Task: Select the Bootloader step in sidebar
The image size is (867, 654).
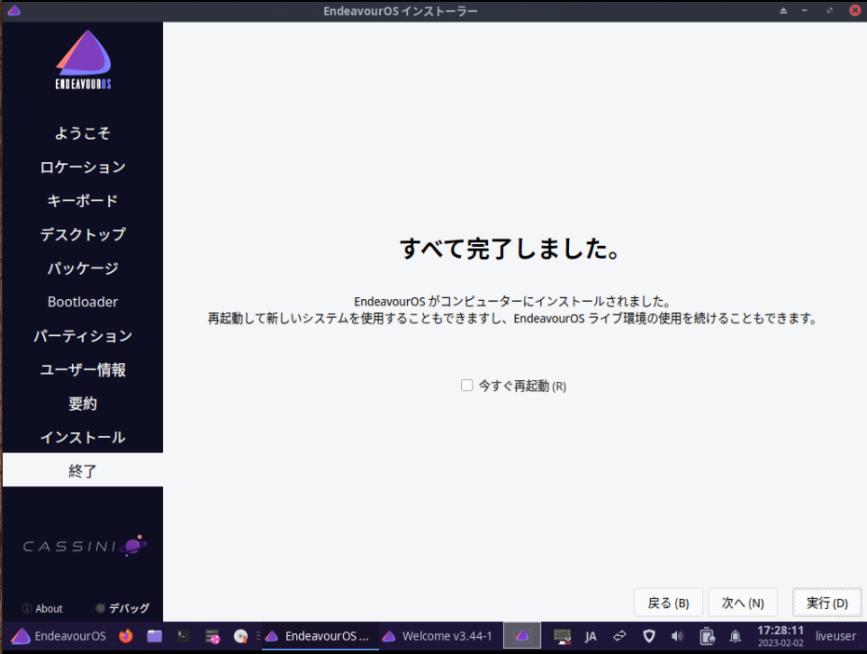Action: [82, 302]
